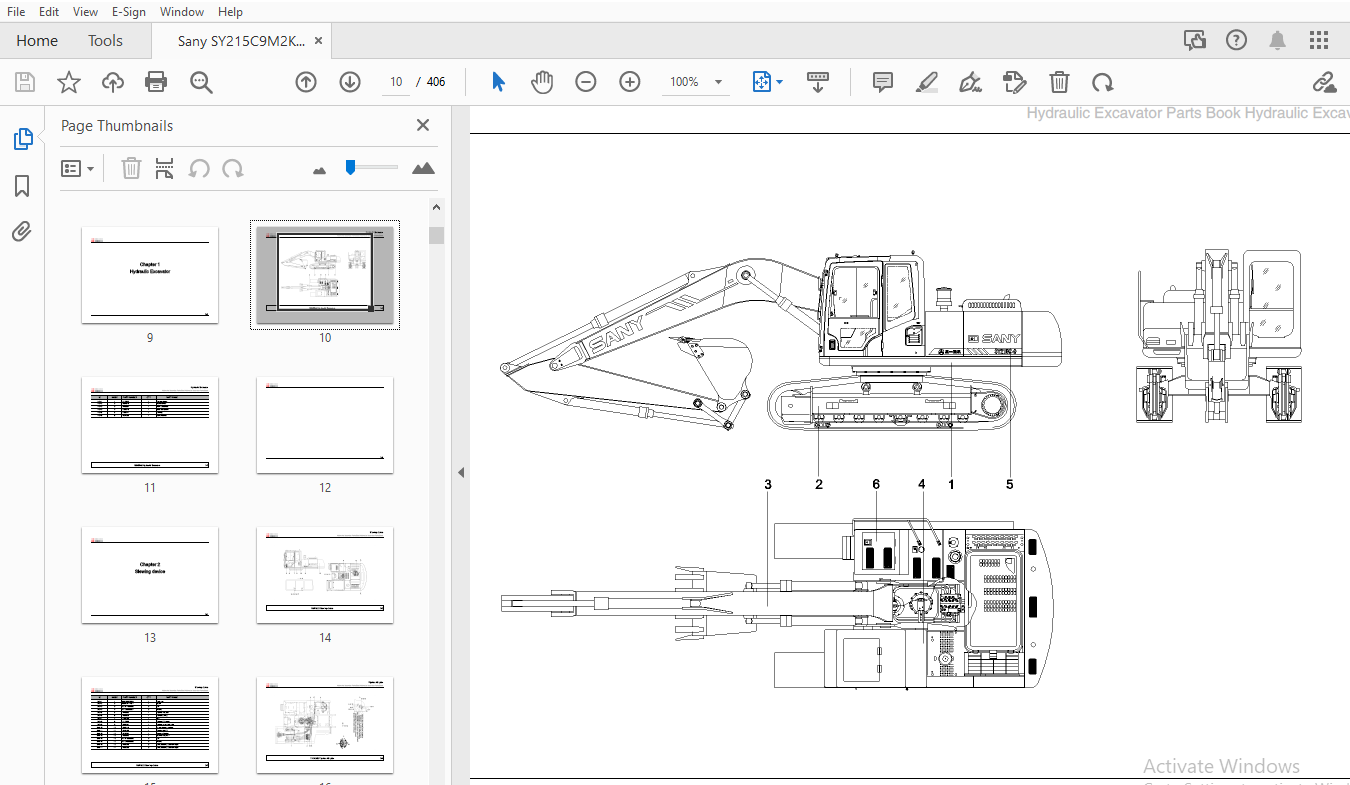This screenshot has height=785, width=1350.
Task: Click the scrolling mode keyboard icon
Action: coord(818,82)
